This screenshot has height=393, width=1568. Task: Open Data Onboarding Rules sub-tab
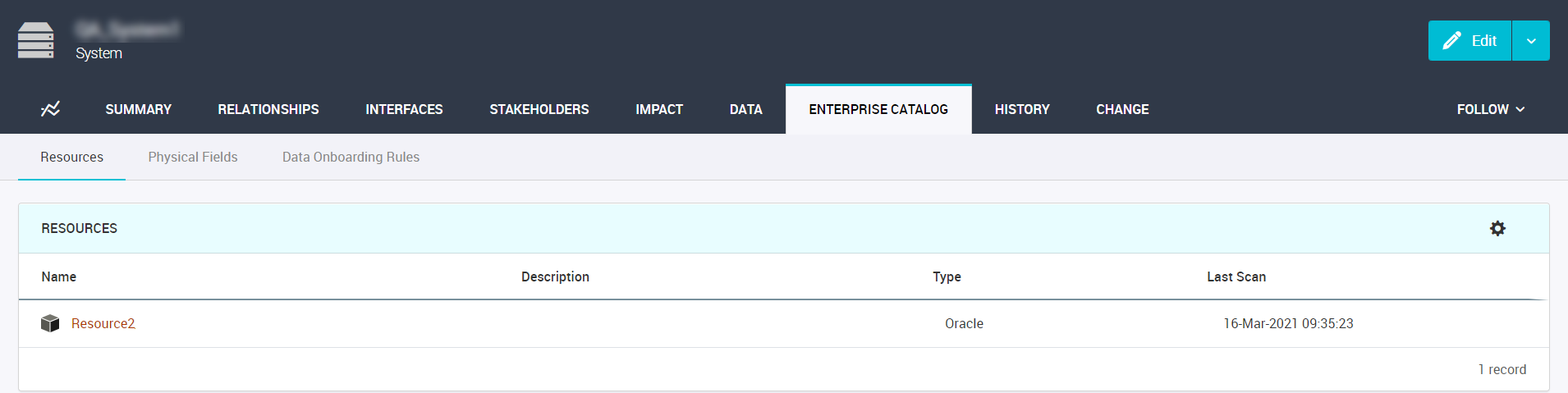coord(351,157)
